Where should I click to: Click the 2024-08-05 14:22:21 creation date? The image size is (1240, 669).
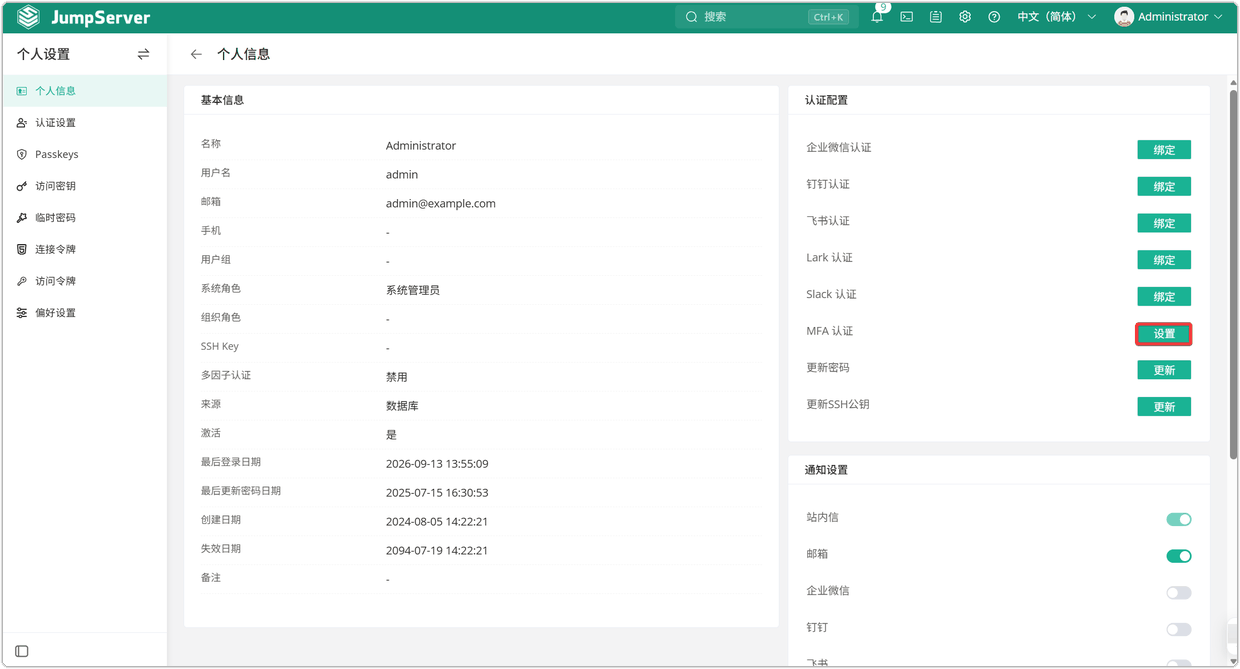437,522
